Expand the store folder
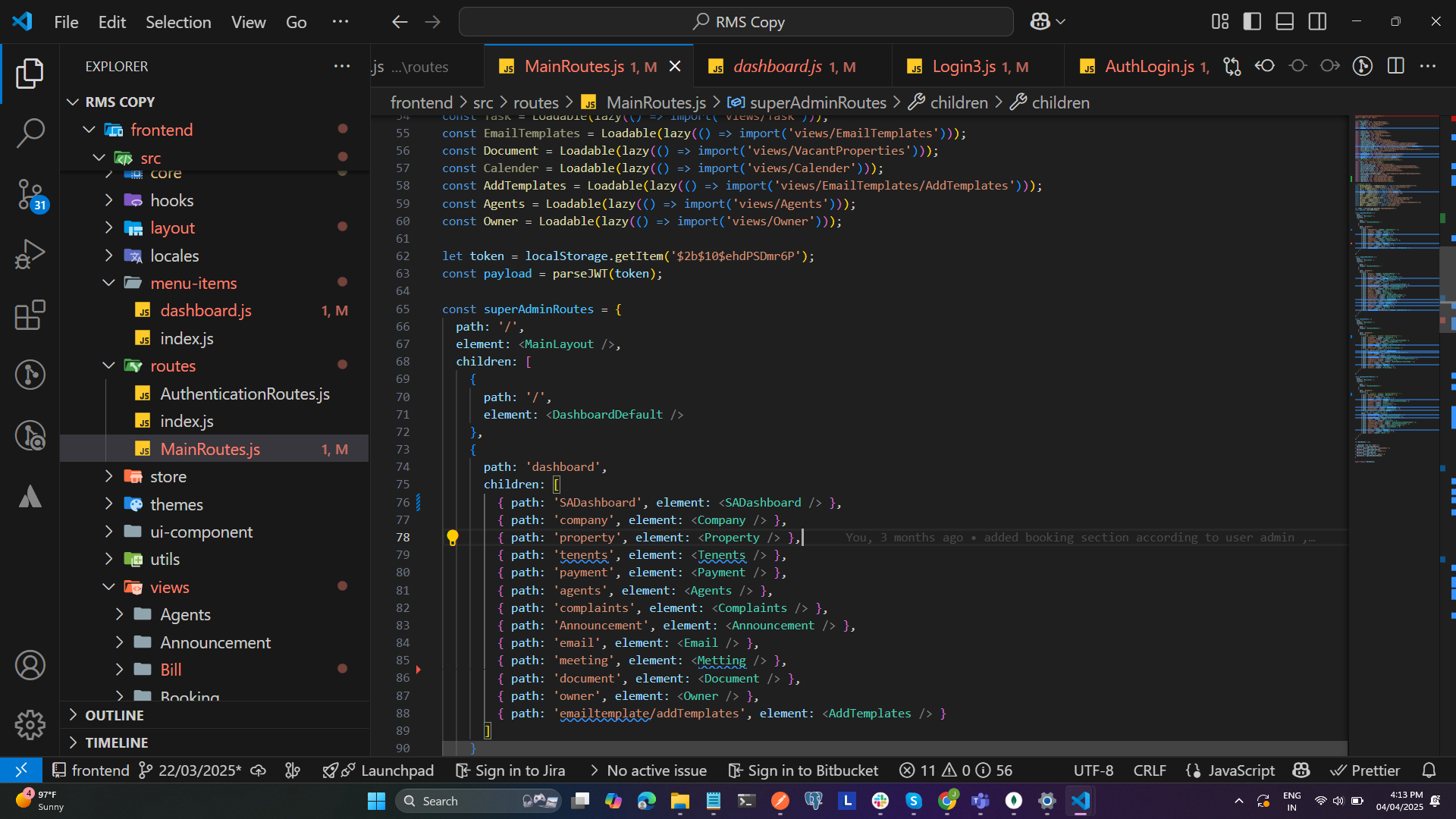The width and height of the screenshot is (1456, 819). pyautogui.click(x=168, y=476)
